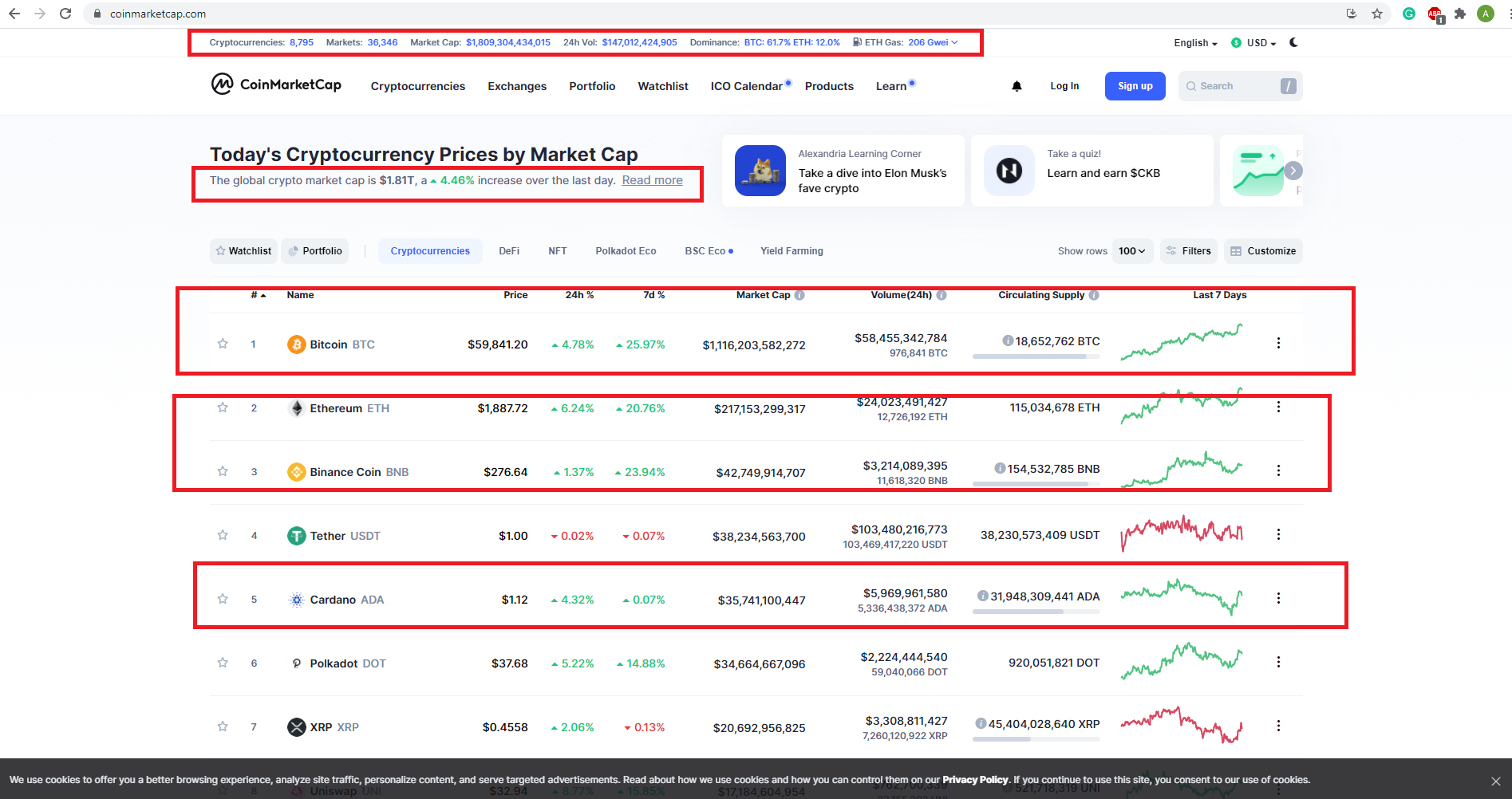This screenshot has width=1512, height=799.
Task: Sort by the # rank column header
Action: (x=258, y=295)
